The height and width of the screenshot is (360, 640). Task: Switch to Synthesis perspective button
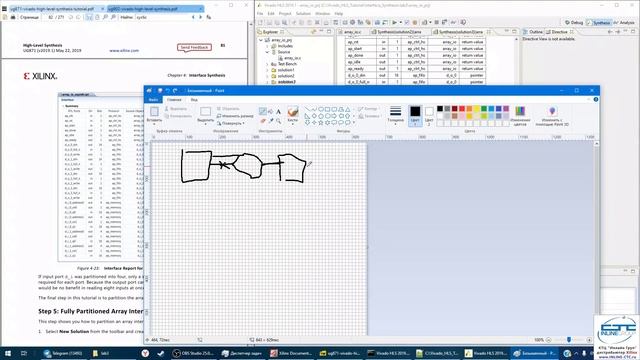[x=598, y=22]
